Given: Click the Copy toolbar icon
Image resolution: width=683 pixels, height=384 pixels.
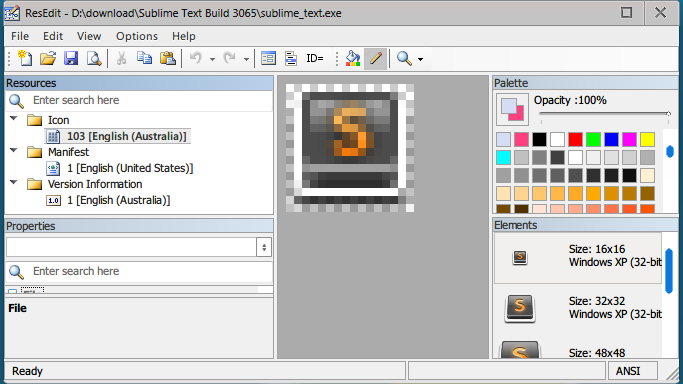Looking at the screenshot, I should pyautogui.click(x=144, y=58).
